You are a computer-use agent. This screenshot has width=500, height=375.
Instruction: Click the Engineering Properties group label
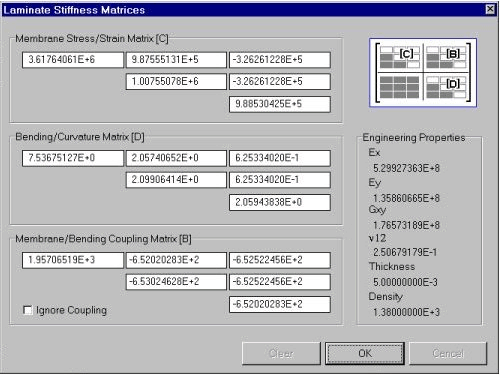coord(414,137)
